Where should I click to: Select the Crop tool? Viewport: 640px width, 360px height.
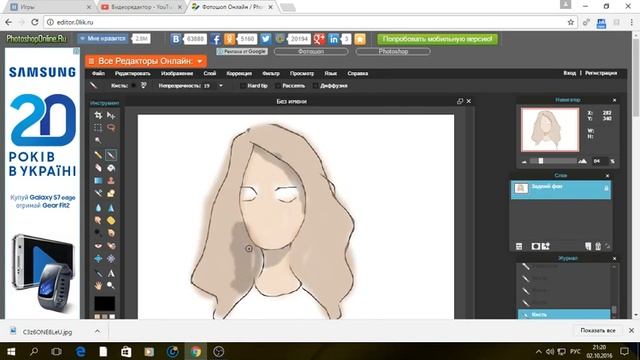98,115
